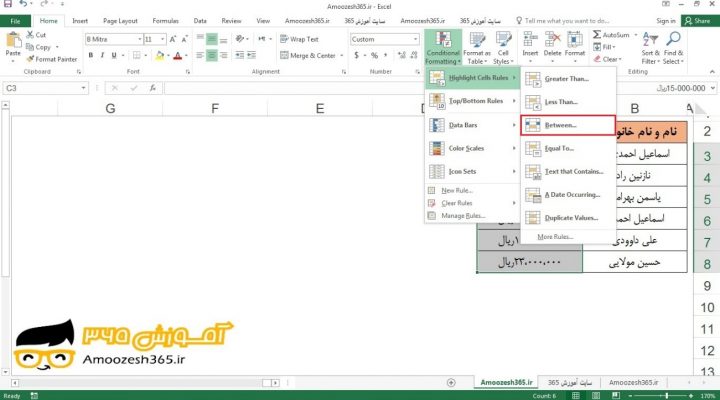Click the Fill Color bucket icon
The width and height of the screenshot is (720, 400).
159,56
